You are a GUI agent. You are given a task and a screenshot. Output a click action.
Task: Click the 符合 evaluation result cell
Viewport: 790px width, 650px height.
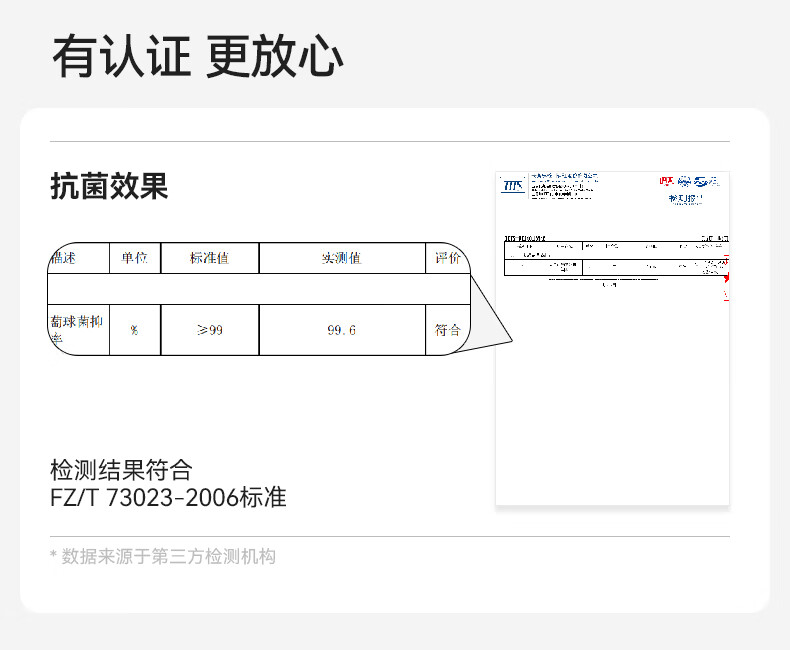pyautogui.click(x=447, y=330)
